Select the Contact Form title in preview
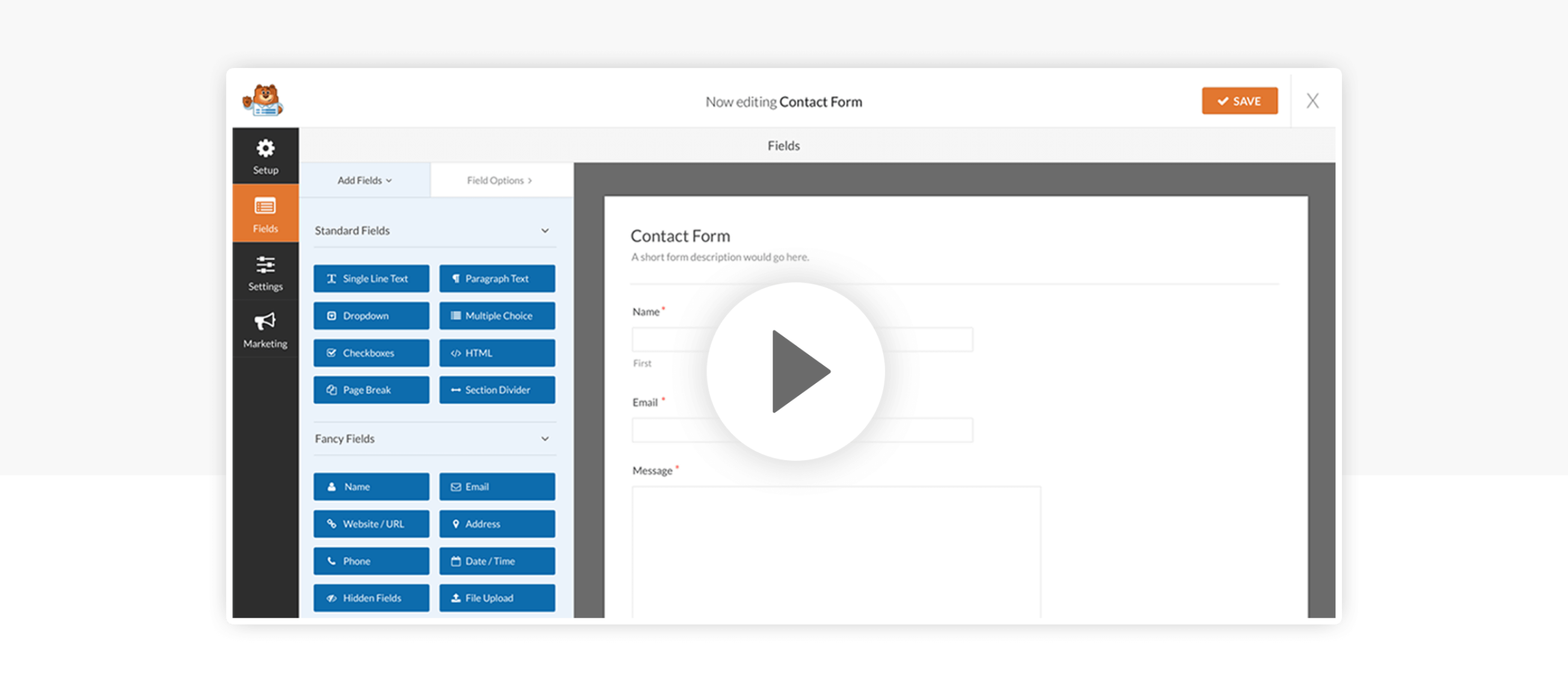1568x699 pixels. coord(680,236)
